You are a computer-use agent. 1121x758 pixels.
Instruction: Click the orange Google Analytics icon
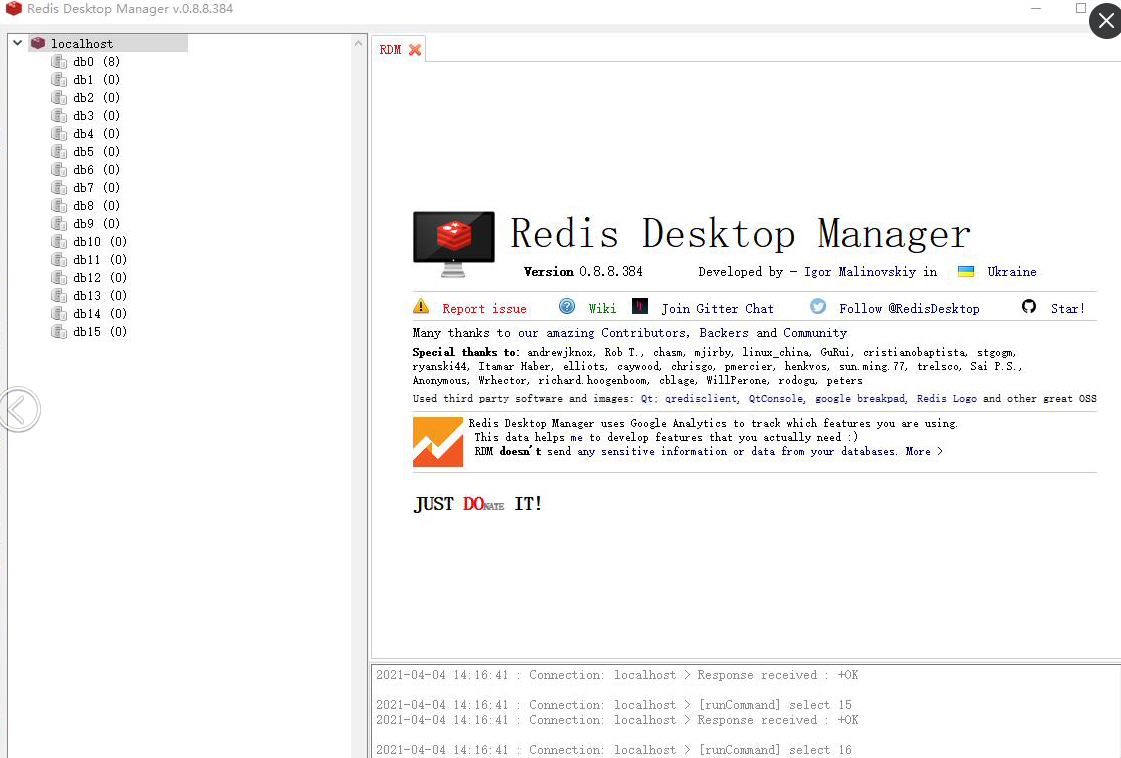click(x=438, y=442)
